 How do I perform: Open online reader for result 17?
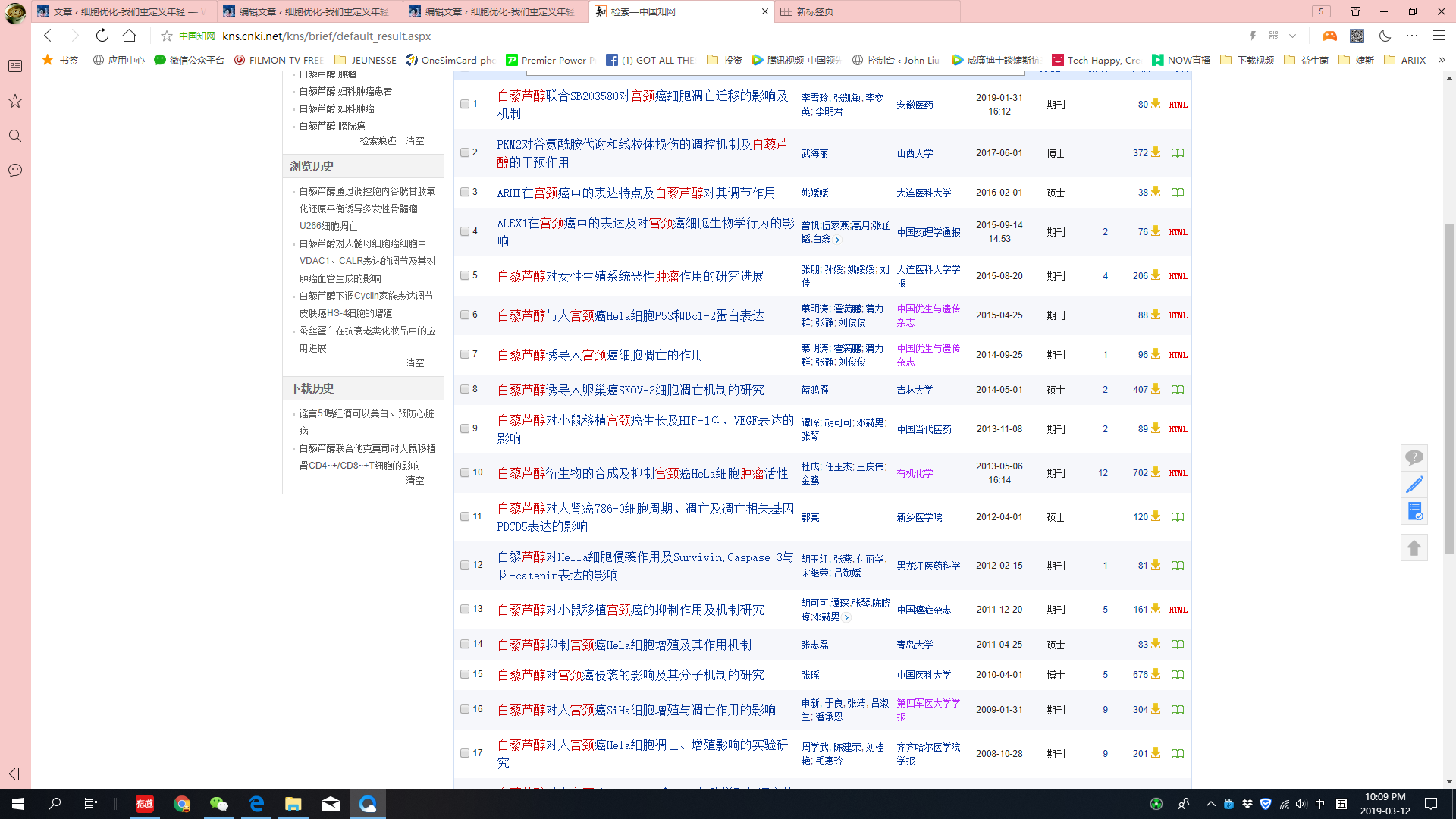[1177, 754]
